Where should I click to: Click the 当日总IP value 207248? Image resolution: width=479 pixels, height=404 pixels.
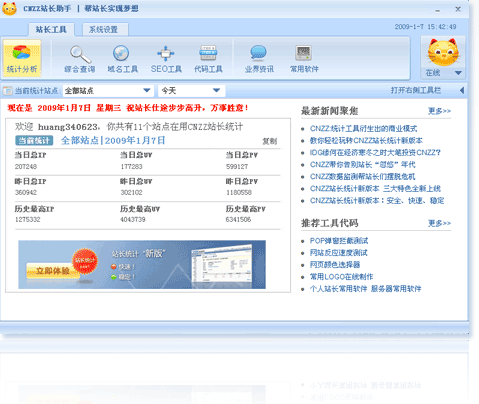pyautogui.click(x=26, y=166)
